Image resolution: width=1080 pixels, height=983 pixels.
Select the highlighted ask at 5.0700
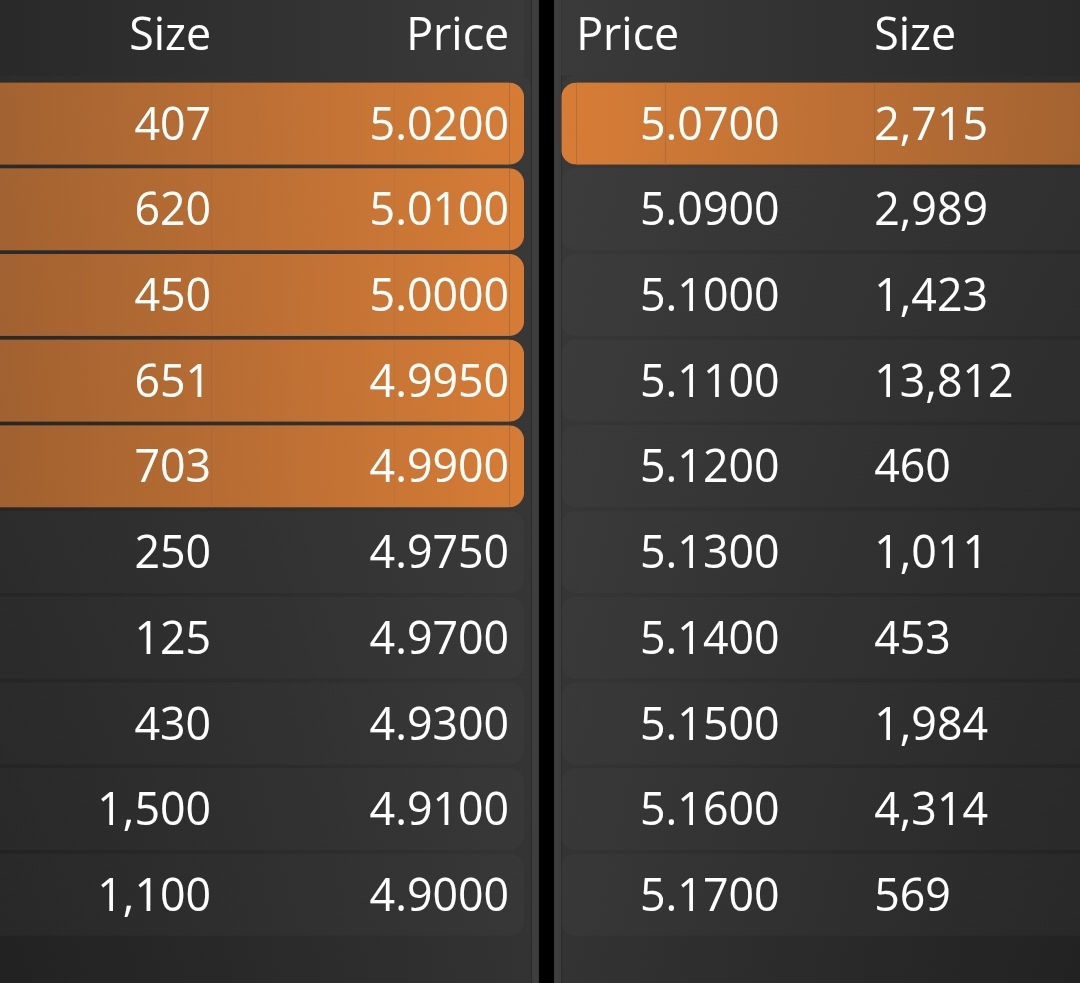(x=821, y=124)
